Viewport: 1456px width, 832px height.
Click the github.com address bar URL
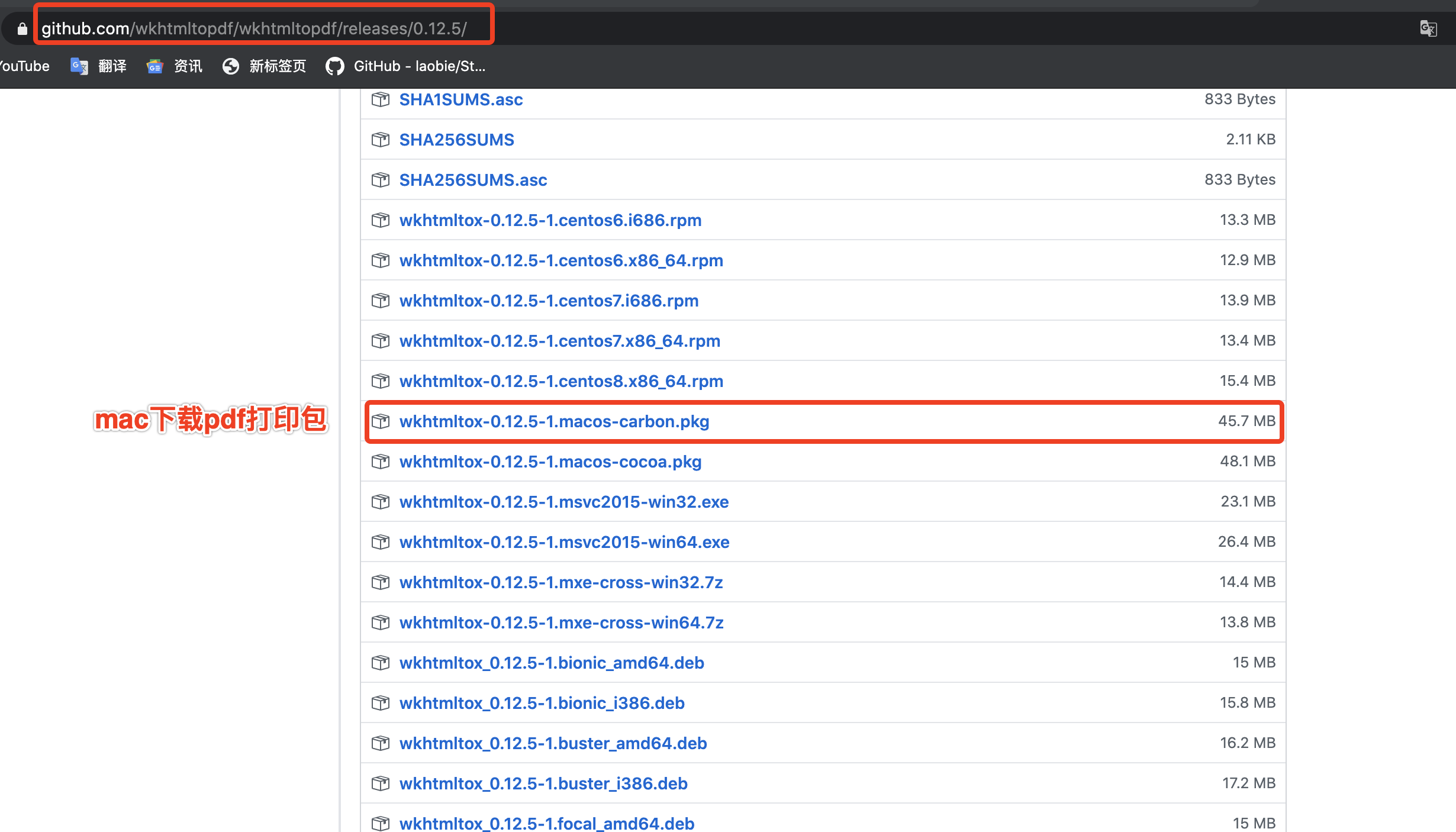255,28
